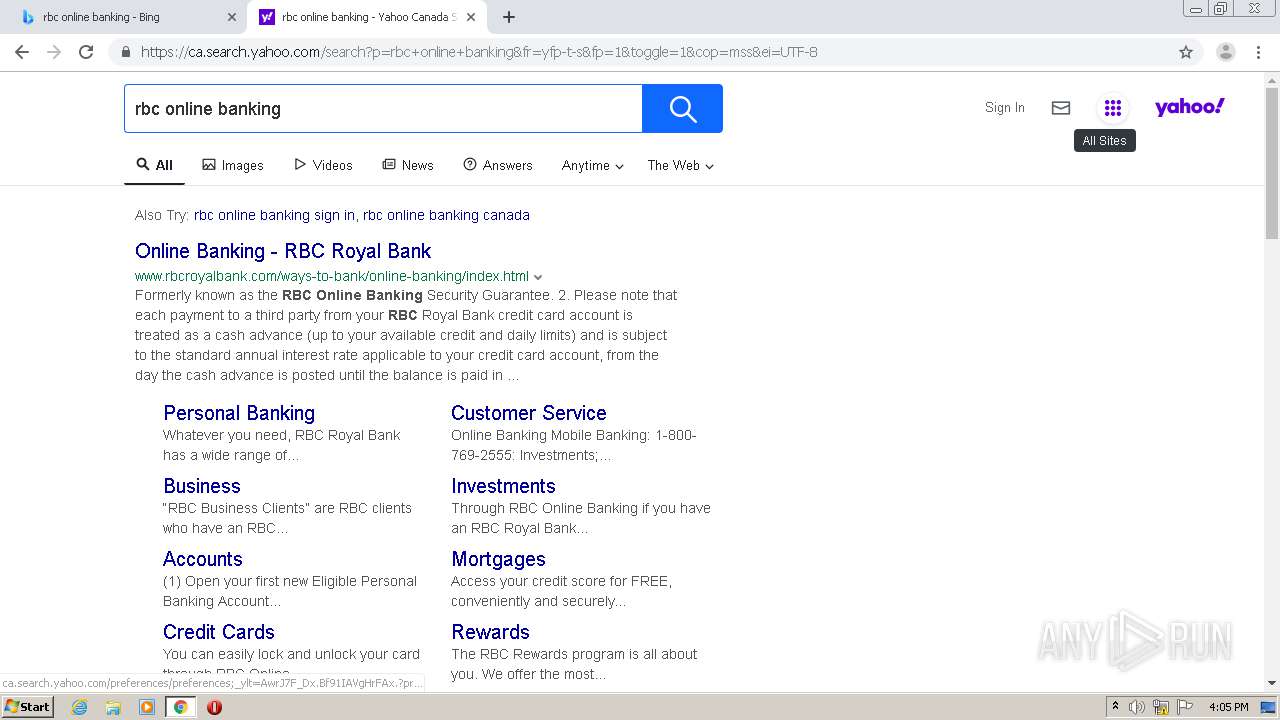Open the Windows Start menu

[x=28, y=707]
